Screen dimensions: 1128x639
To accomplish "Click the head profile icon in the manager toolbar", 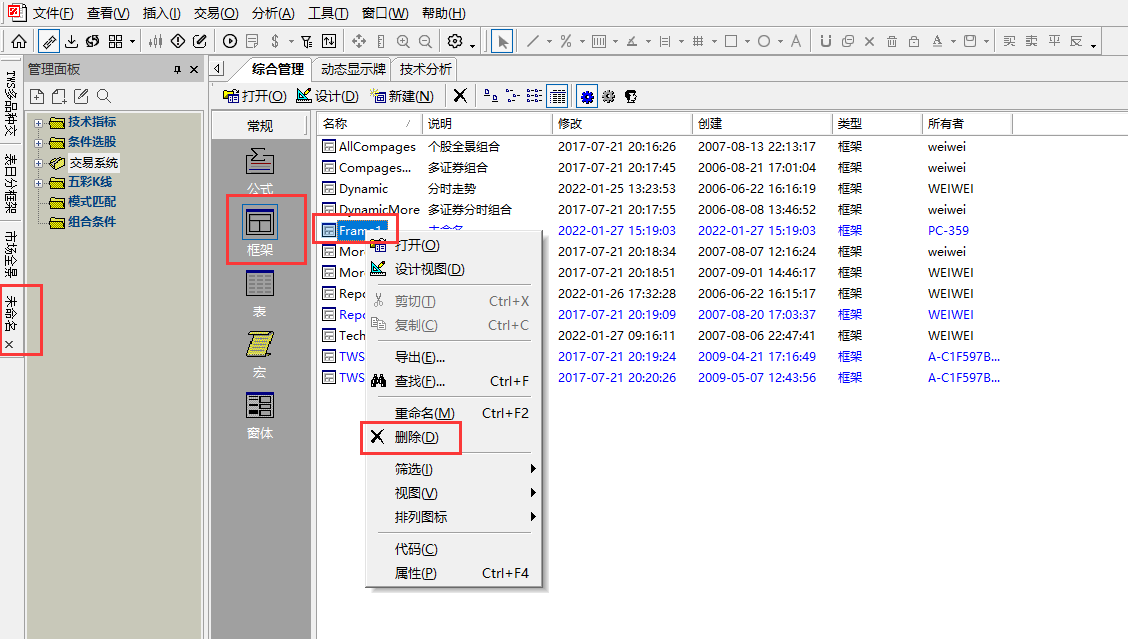I will [631, 96].
